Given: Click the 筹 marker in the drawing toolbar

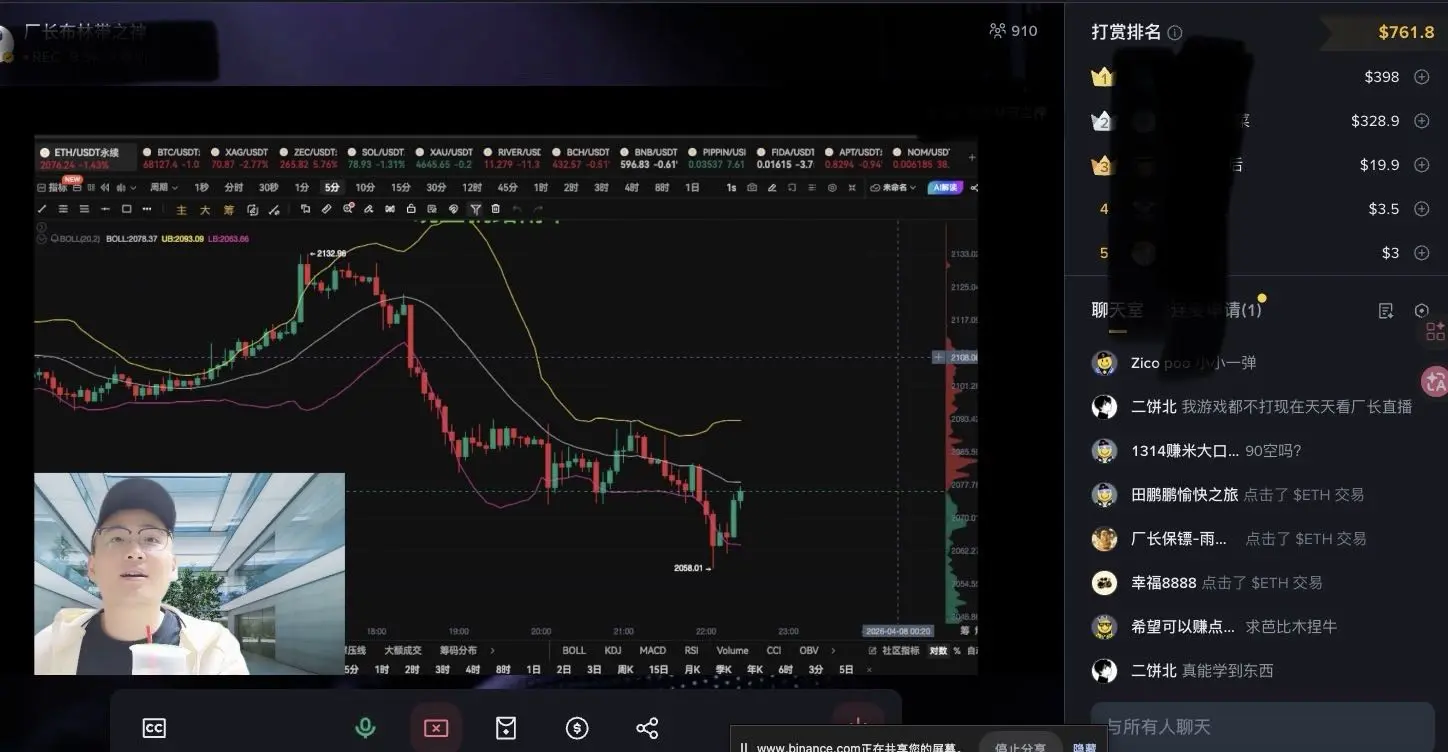Looking at the screenshot, I should [x=228, y=210].
